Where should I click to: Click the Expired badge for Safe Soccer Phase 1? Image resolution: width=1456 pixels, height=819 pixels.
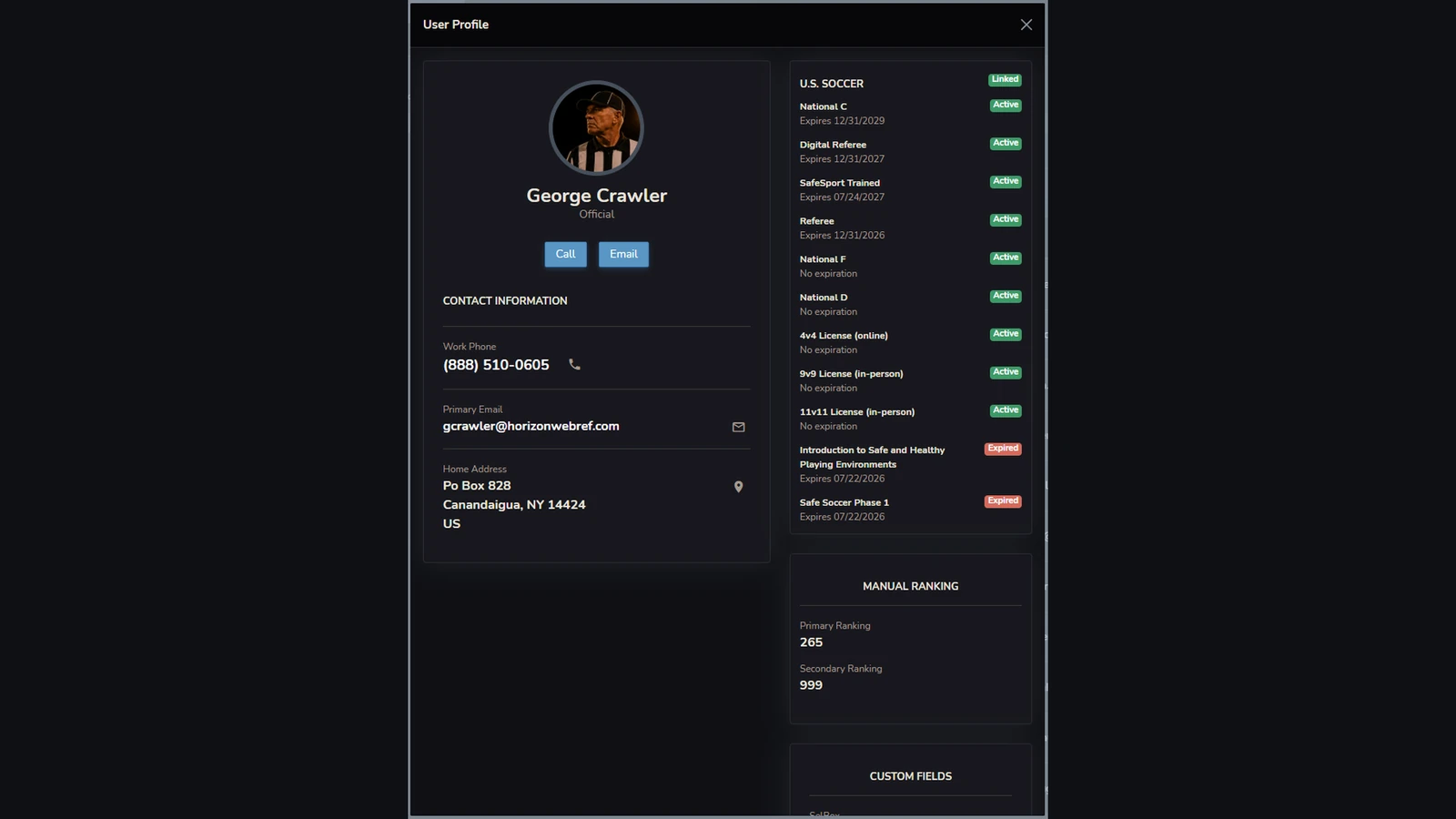coord(1003,501)
